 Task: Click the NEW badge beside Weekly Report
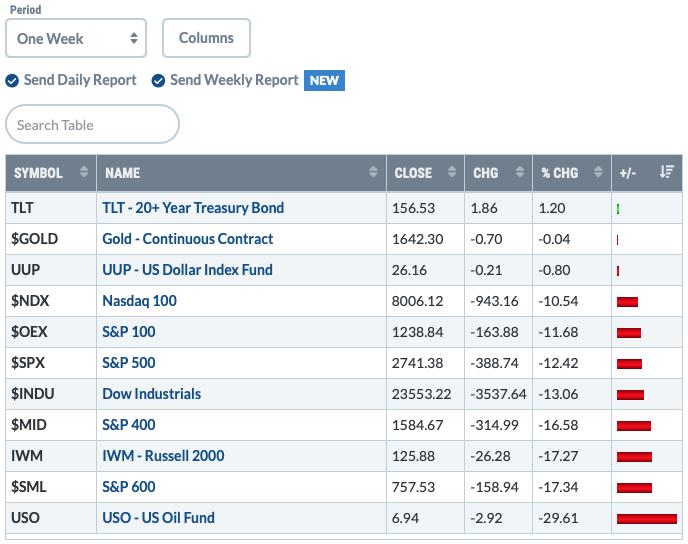(x=324, y=81)
